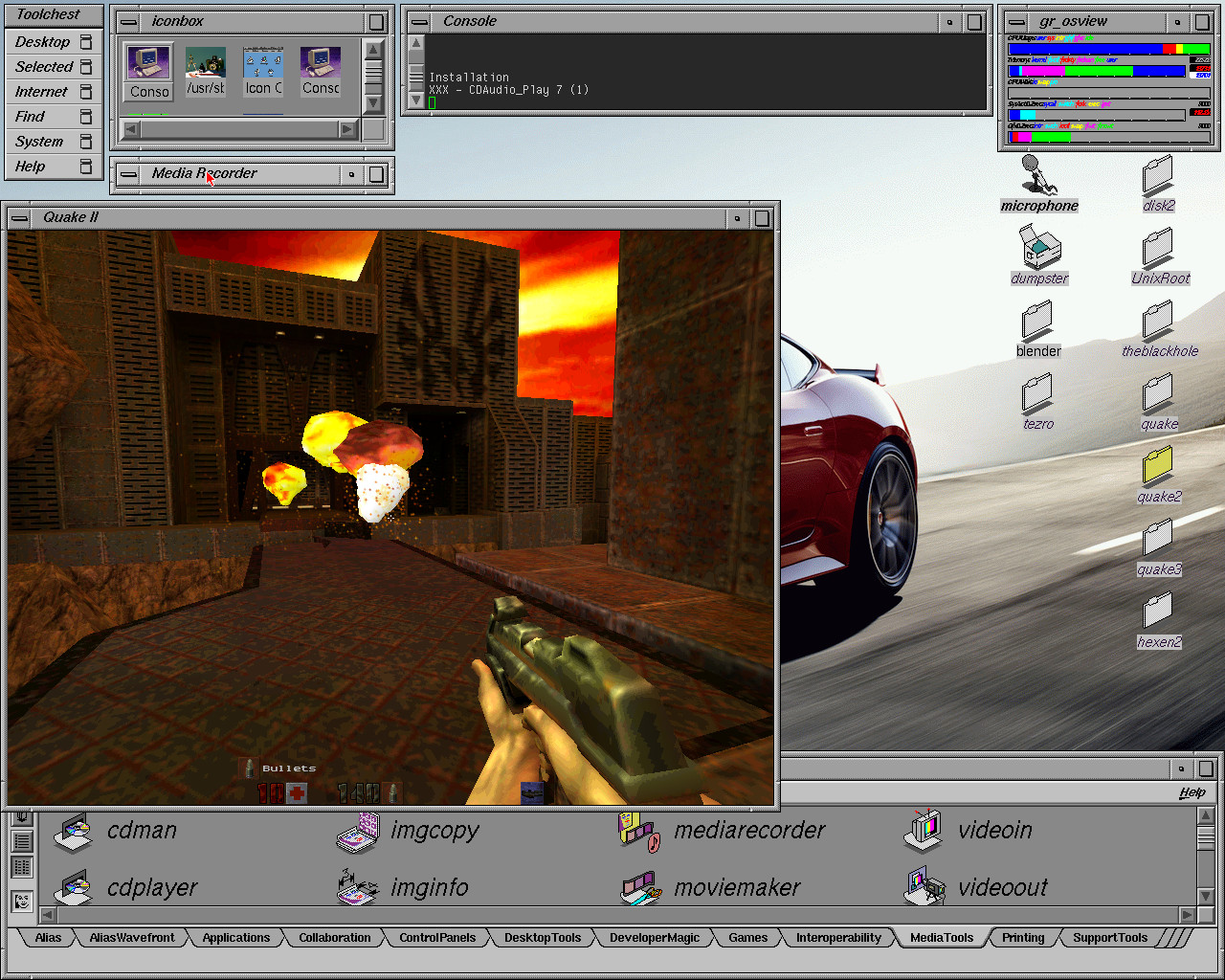Viewport: 1225px width, 980px height.
Task: Open the quake2 folder icon
Action: click(x=1158, y=467)
